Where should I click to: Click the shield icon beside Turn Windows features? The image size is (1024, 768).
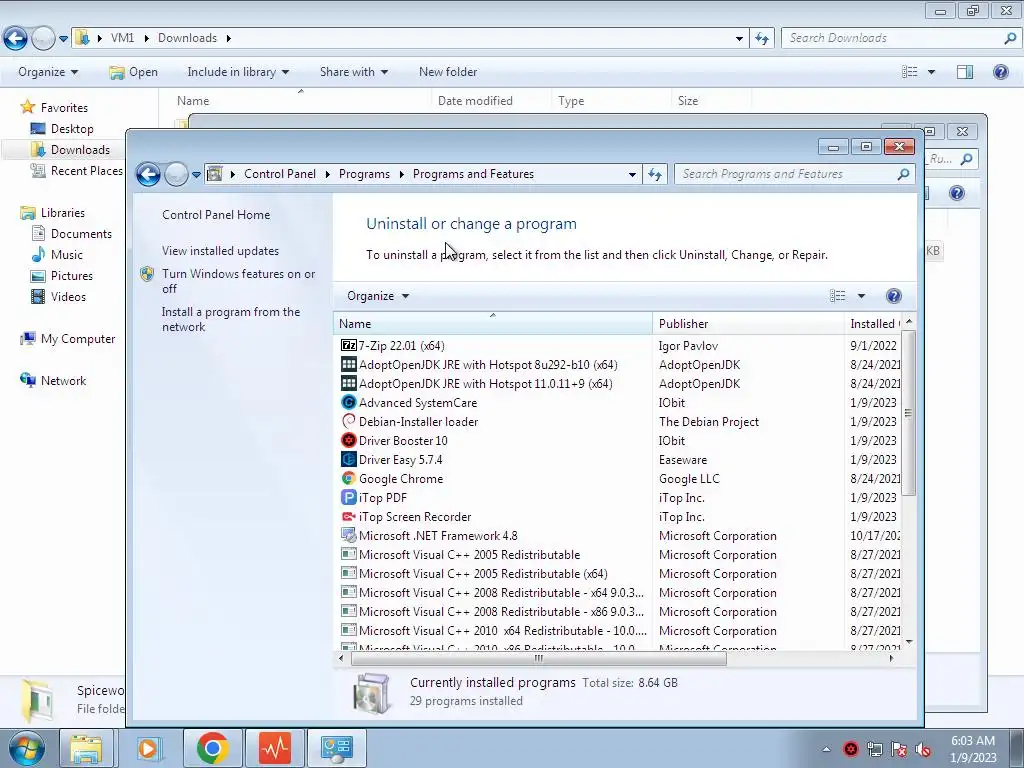click(148, 274)
